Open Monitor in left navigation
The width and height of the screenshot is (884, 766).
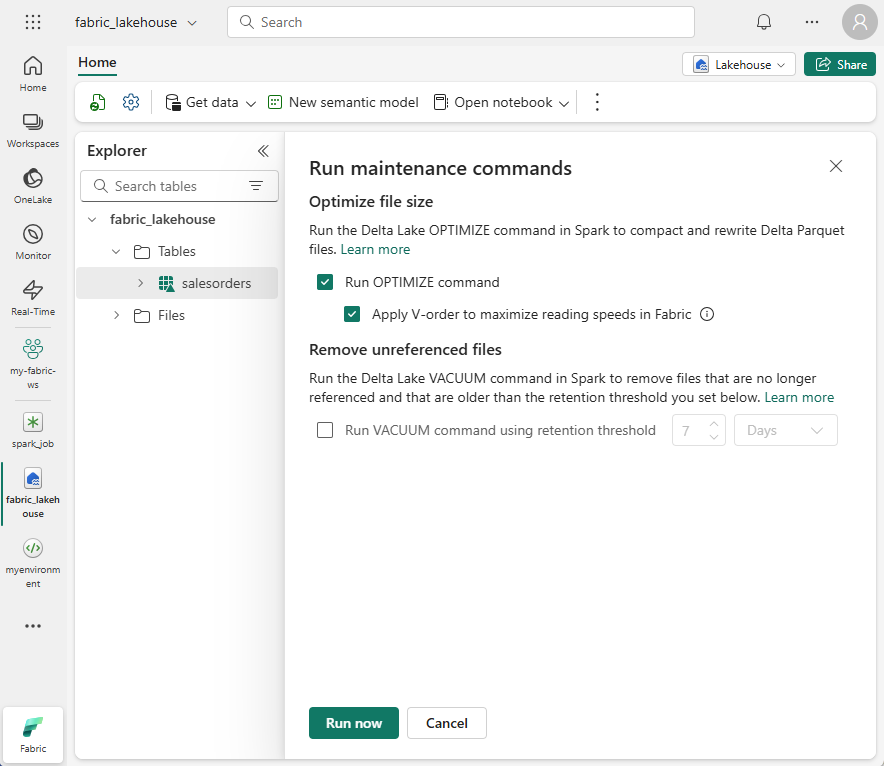(33, 242)
